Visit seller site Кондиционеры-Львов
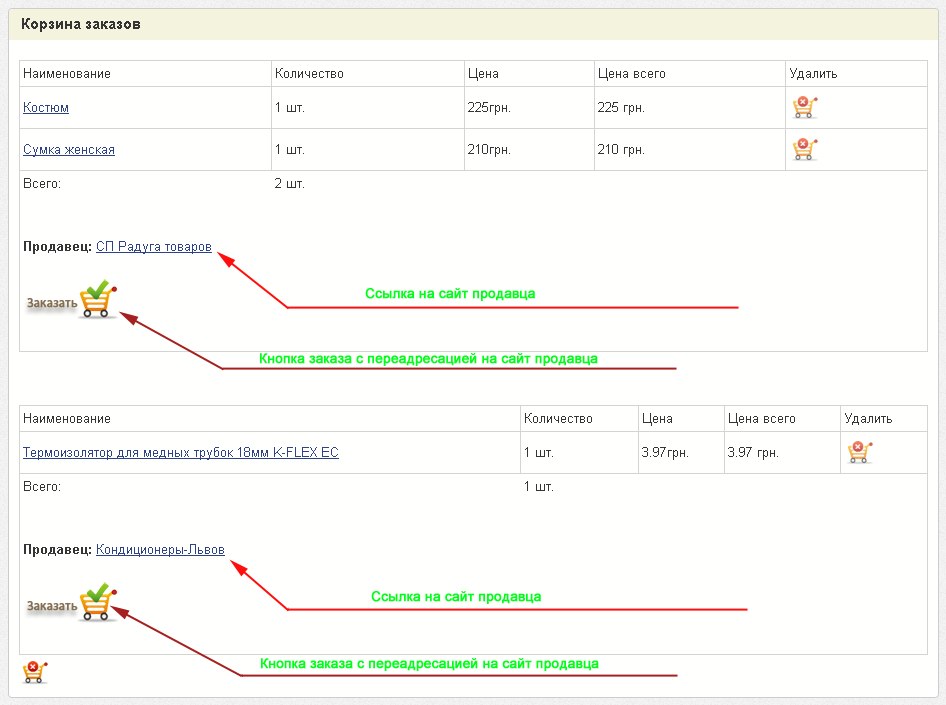 [160, 550]
